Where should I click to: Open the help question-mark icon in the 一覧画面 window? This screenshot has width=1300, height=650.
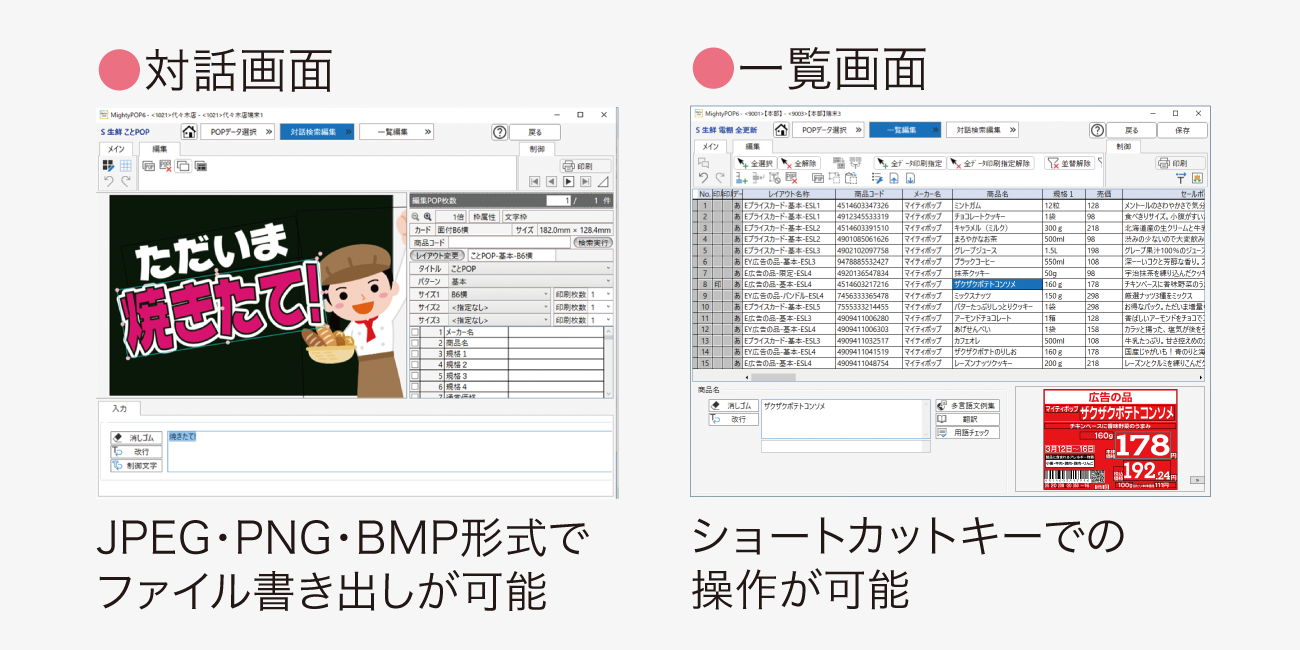[x=1097, y=130]
